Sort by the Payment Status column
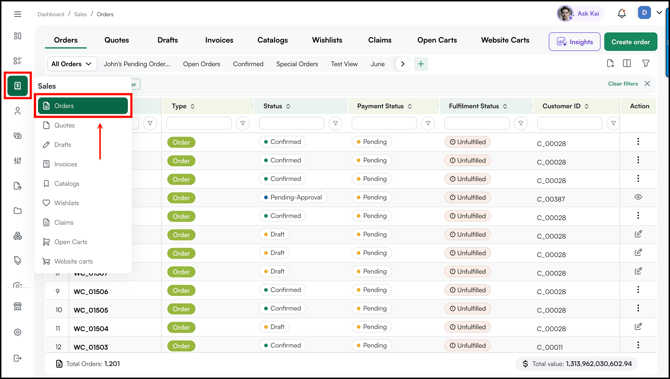670x379 pixels. coord(410,106)
